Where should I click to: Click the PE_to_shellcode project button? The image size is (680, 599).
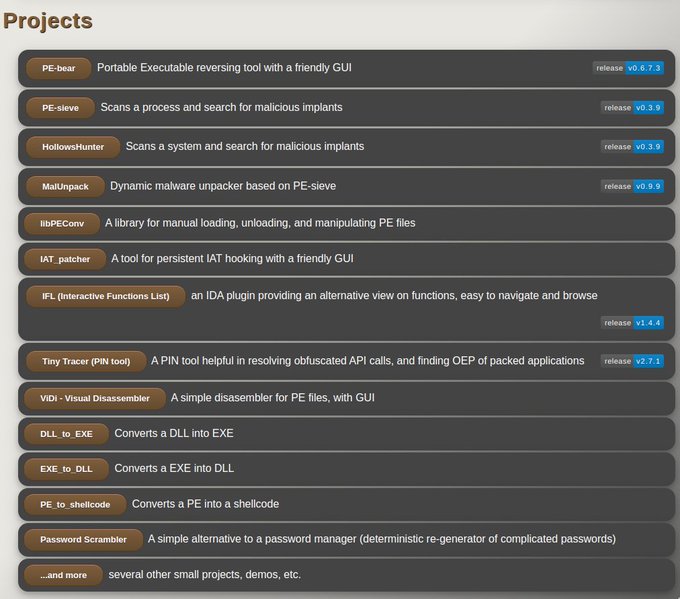(75, 504)
